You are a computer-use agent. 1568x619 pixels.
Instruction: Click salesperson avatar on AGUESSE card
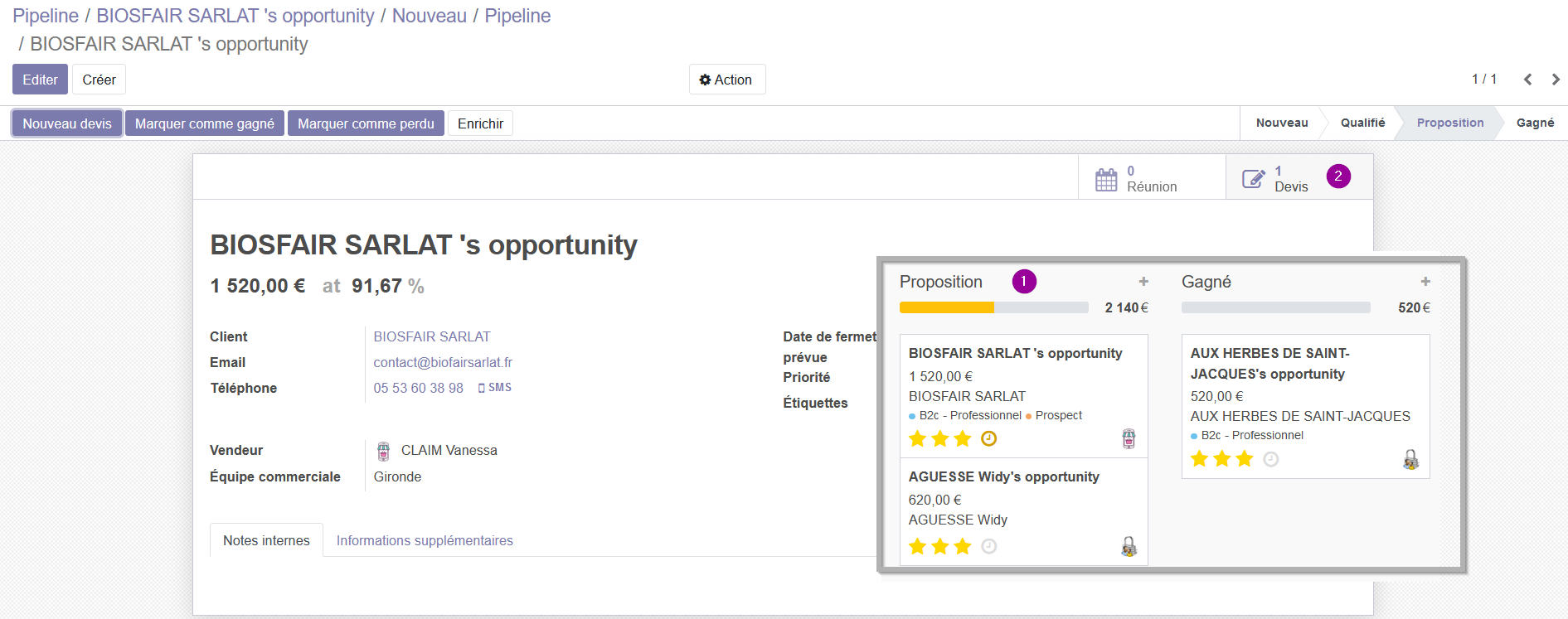tap(1129, 546)
